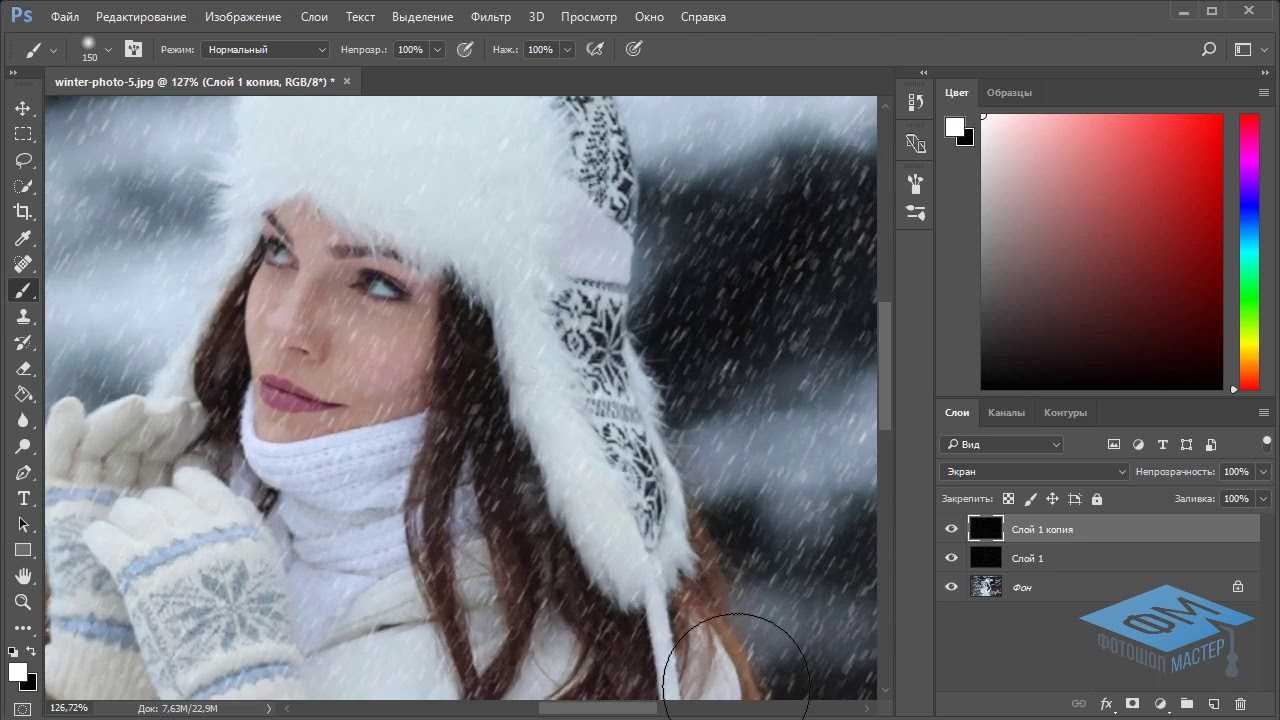Toggle lock position in the Layers panel

tap(1052, 499)
